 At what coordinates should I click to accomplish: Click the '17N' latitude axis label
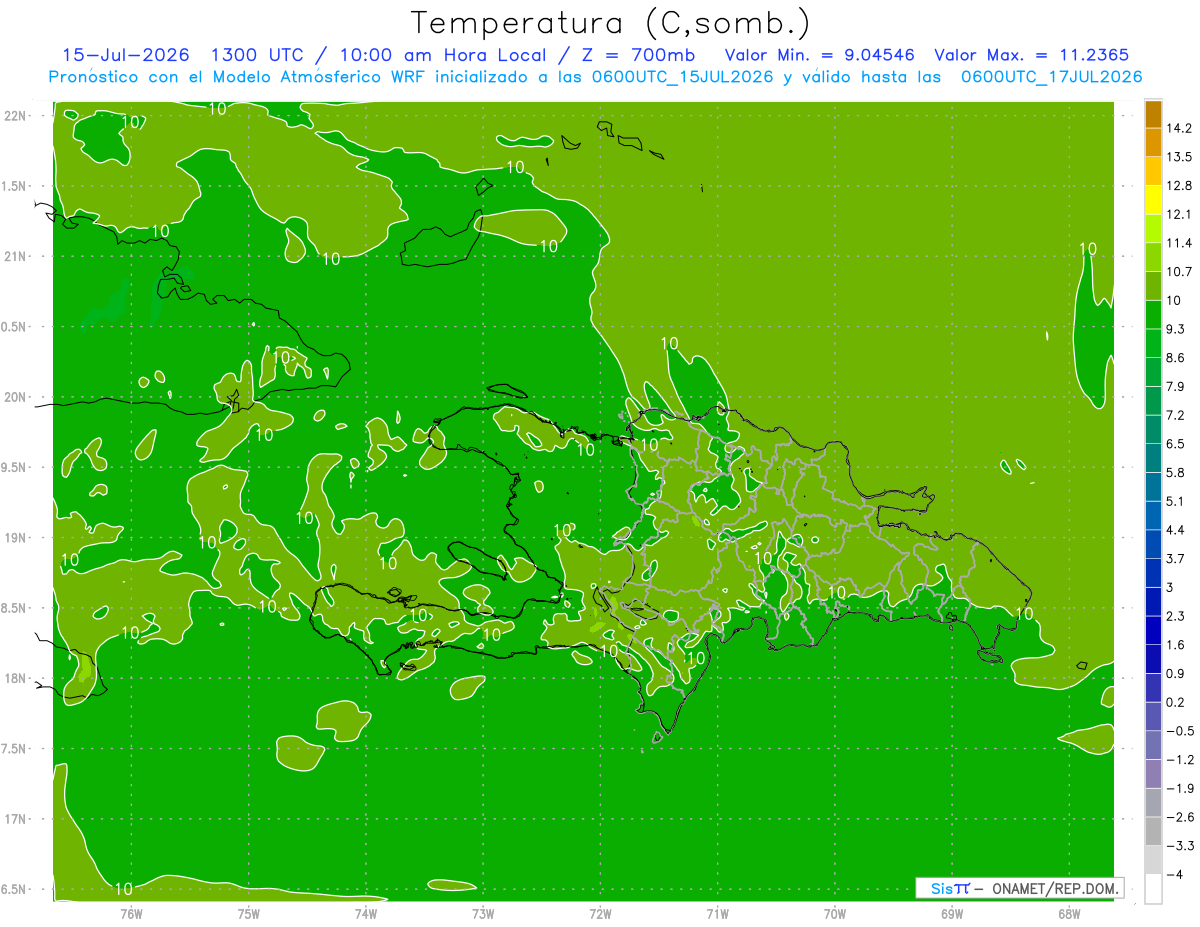(17, 819)
